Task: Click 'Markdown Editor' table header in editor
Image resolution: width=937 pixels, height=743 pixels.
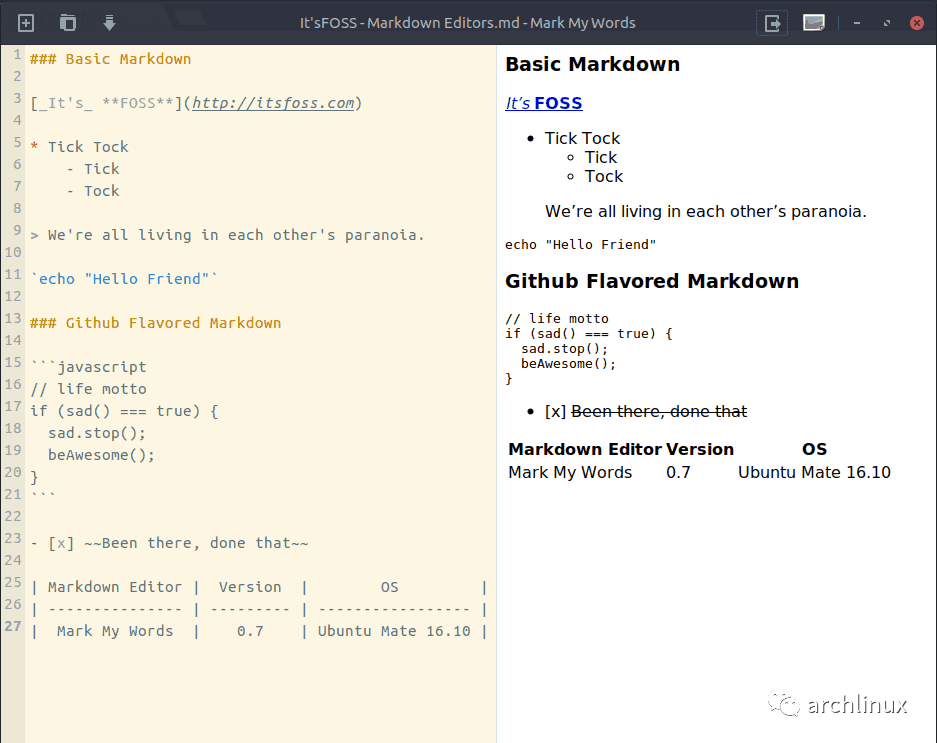Action: [x=115, y=587]
